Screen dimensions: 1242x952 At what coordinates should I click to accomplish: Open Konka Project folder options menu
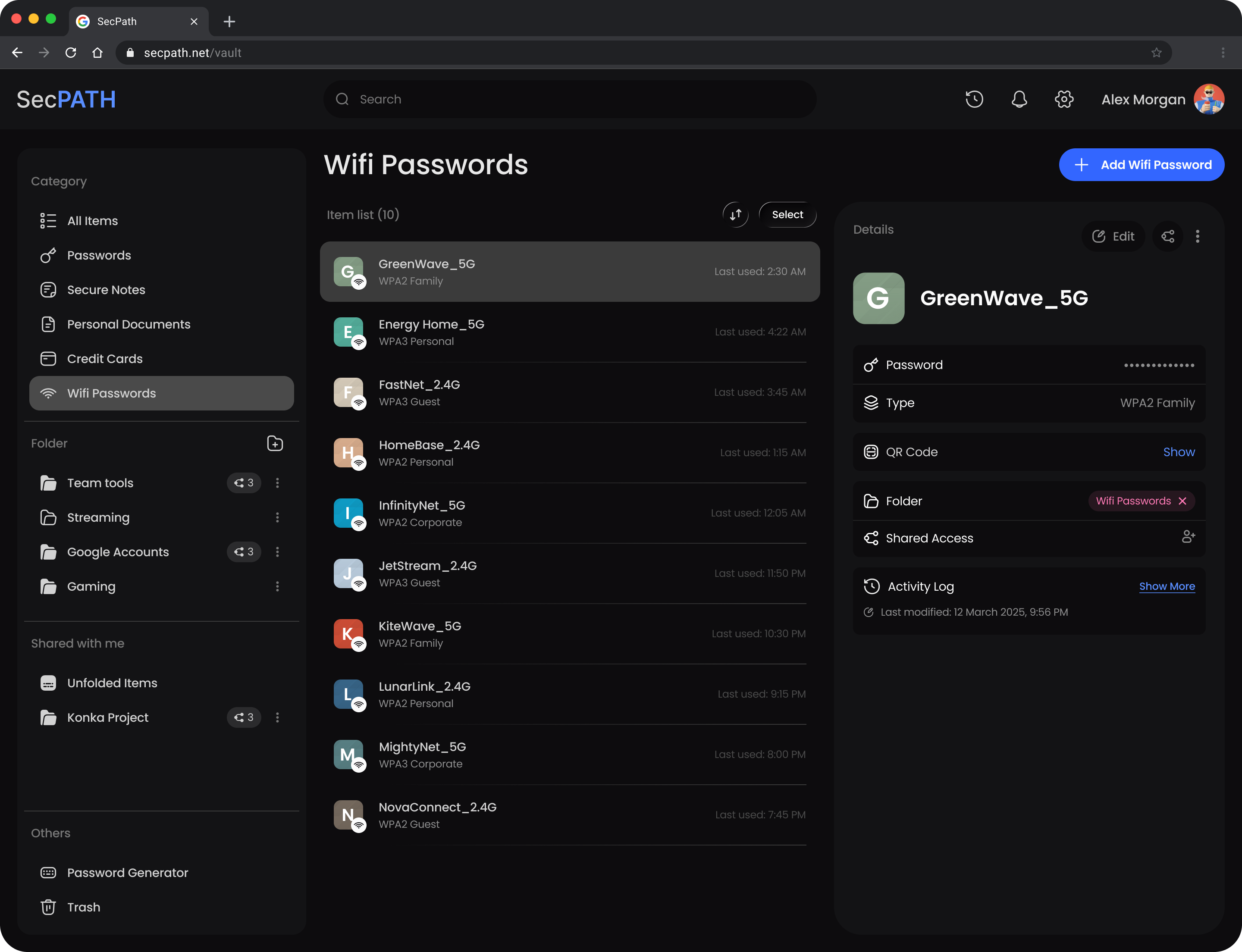click(277, 717)
